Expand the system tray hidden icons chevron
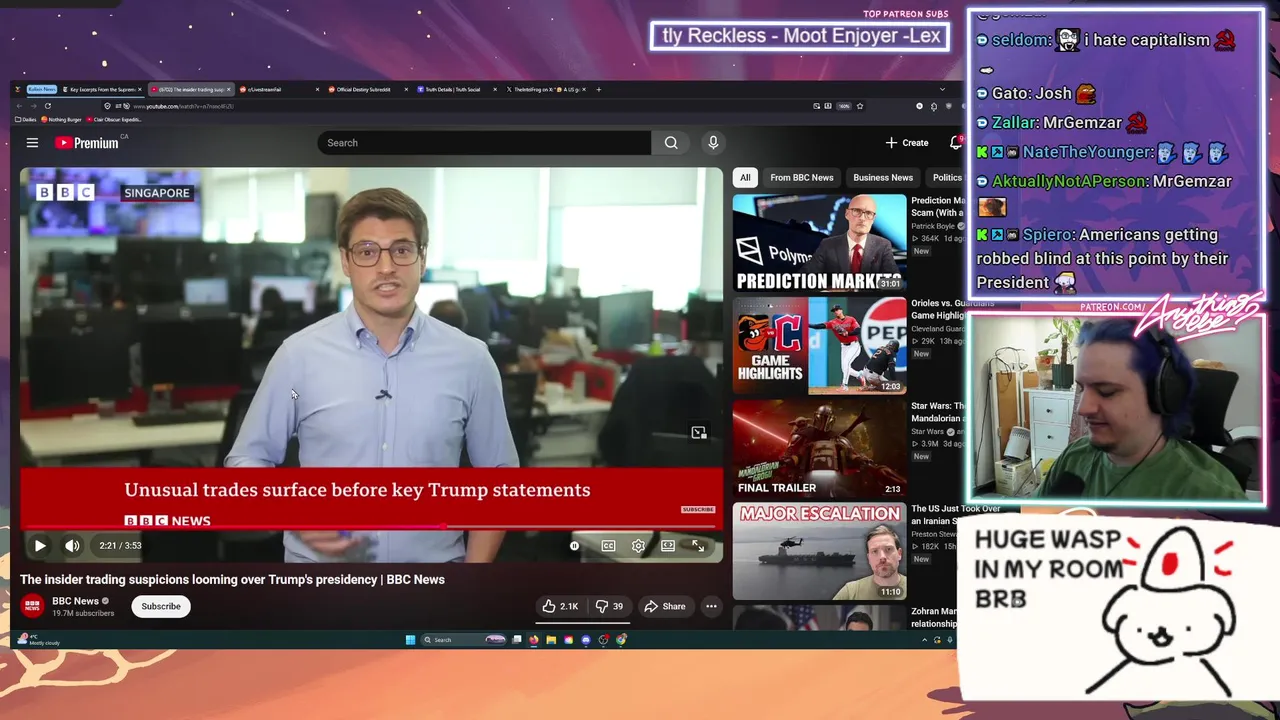The height and width of the screenshot is (720, 1280). (924, 640)
